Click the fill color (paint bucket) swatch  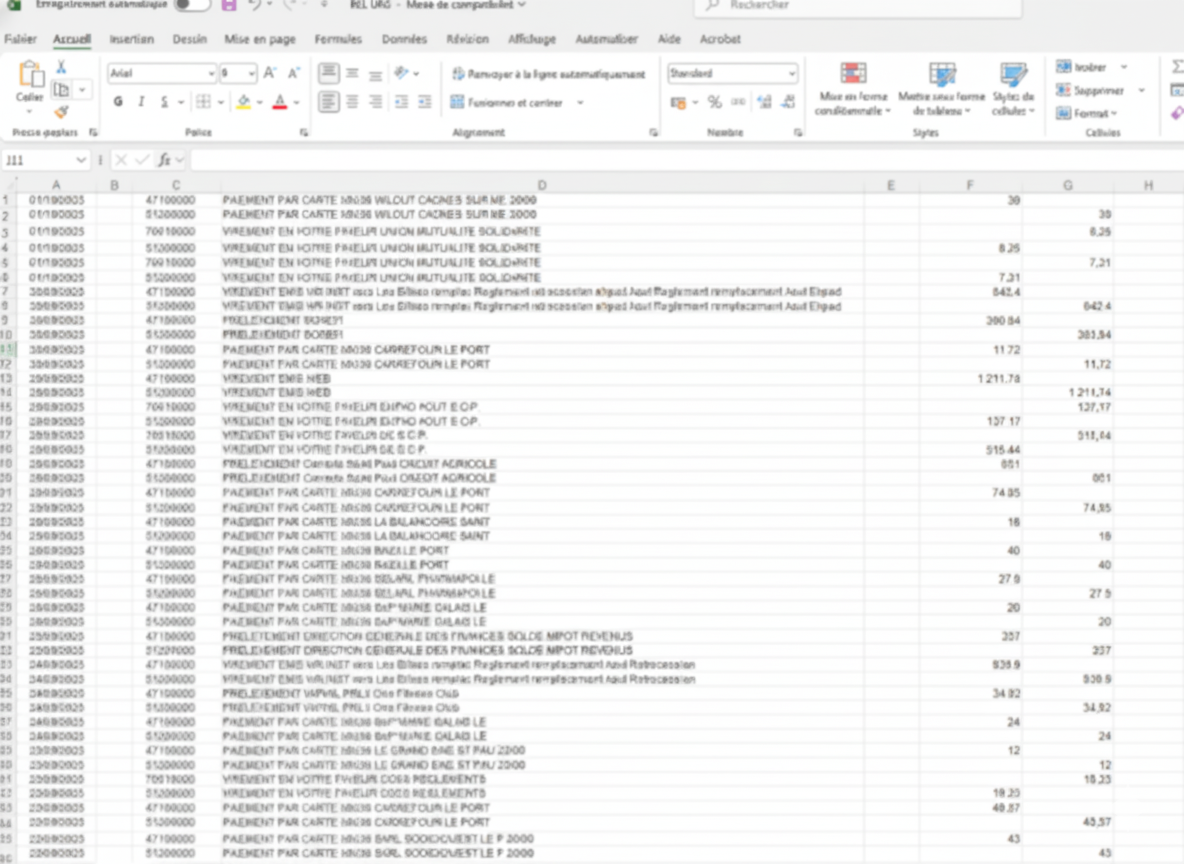click(x=243, y=102)
